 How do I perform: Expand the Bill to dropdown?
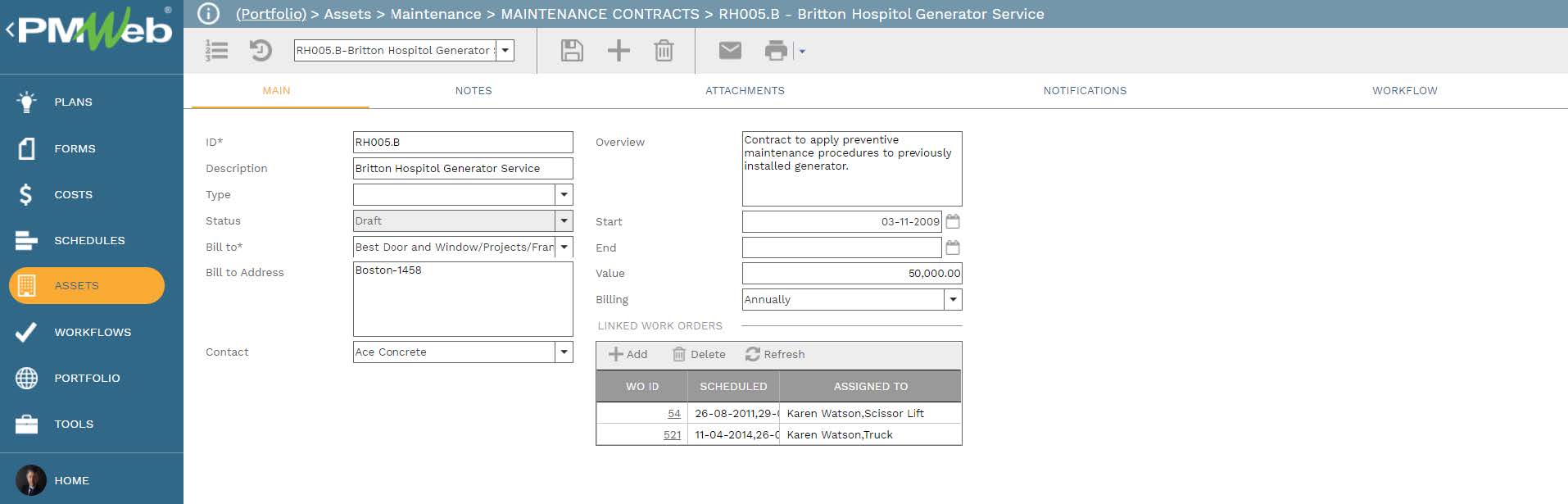point(564,247)
